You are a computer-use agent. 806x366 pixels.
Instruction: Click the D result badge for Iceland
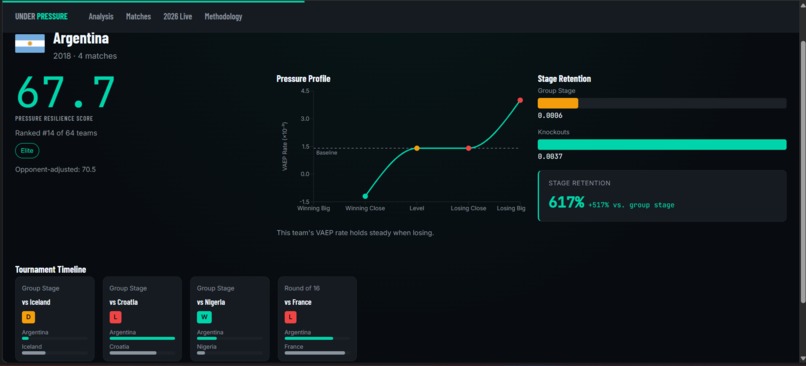coord(28,318)
